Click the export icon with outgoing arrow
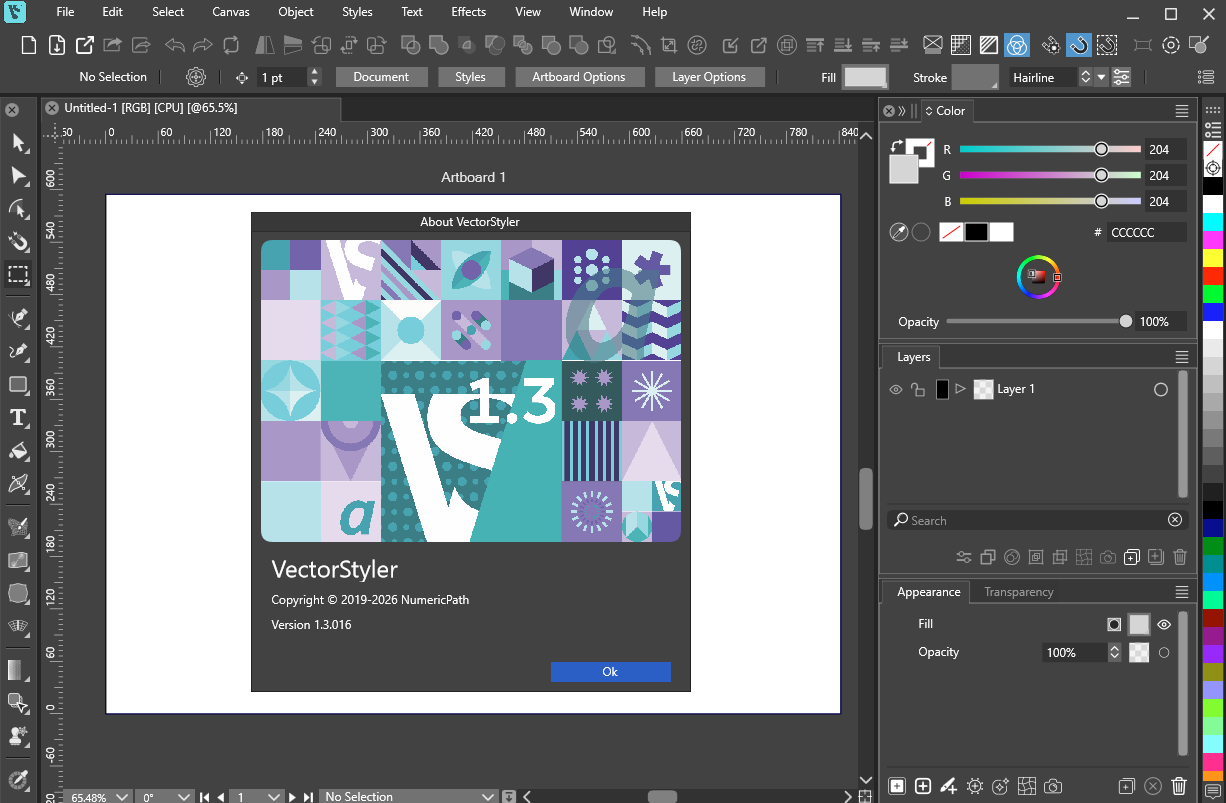The height and width of the screenshot is (803, 1226). pyautogui.click(x=86, y=45)
